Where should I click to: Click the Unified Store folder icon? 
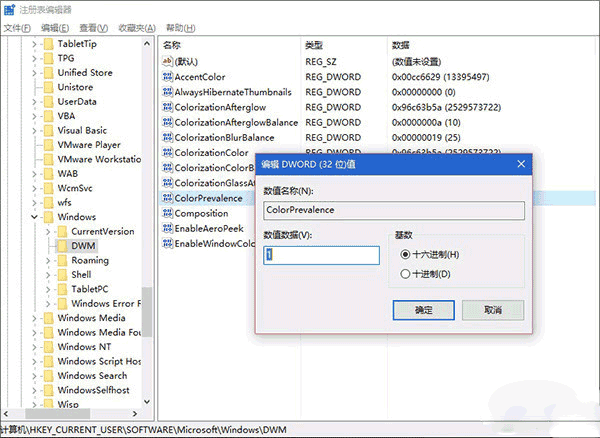(49, 73)
